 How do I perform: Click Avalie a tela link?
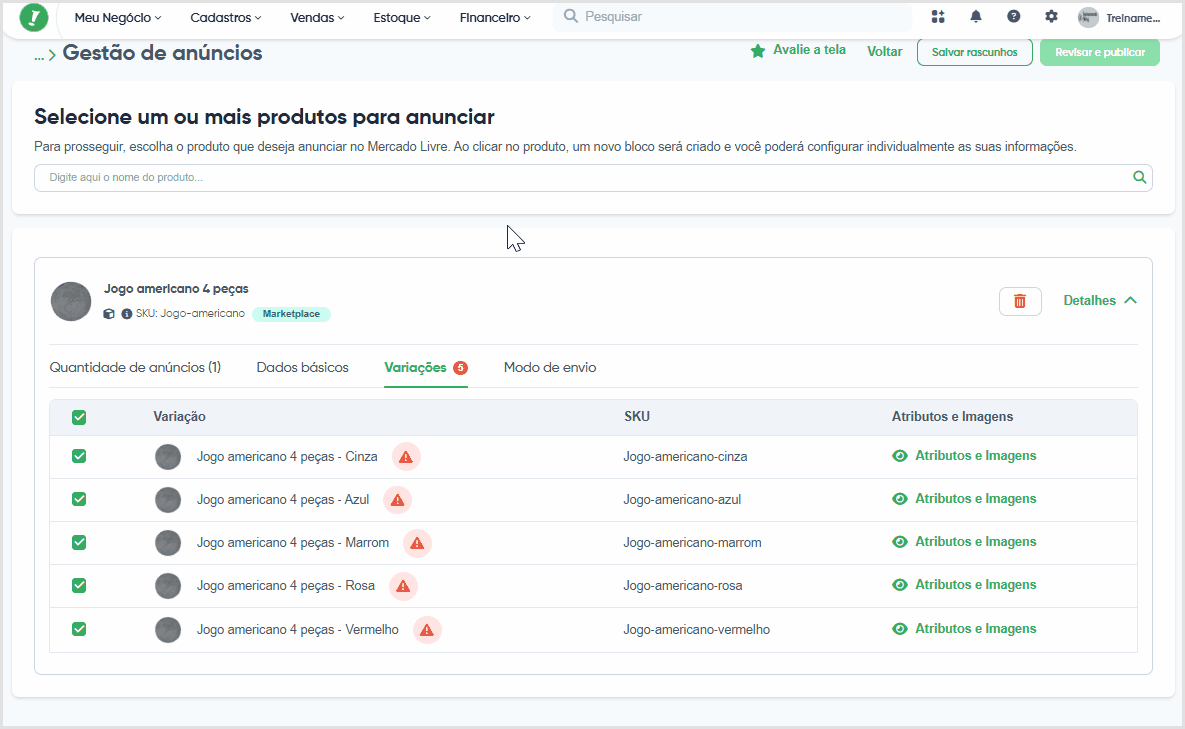tap(809, 50)
